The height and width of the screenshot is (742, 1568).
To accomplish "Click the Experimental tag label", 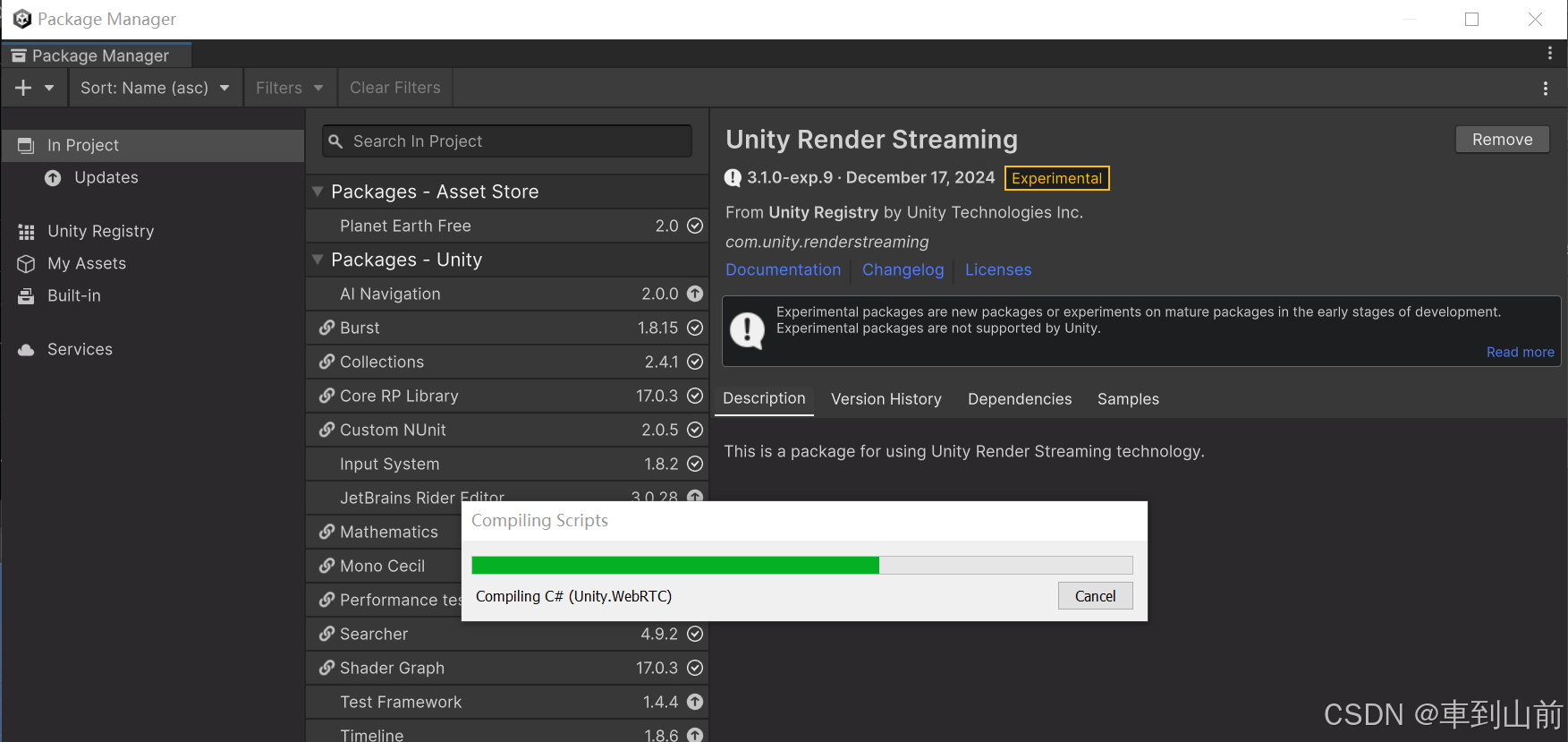I will tap(1056, 178).
